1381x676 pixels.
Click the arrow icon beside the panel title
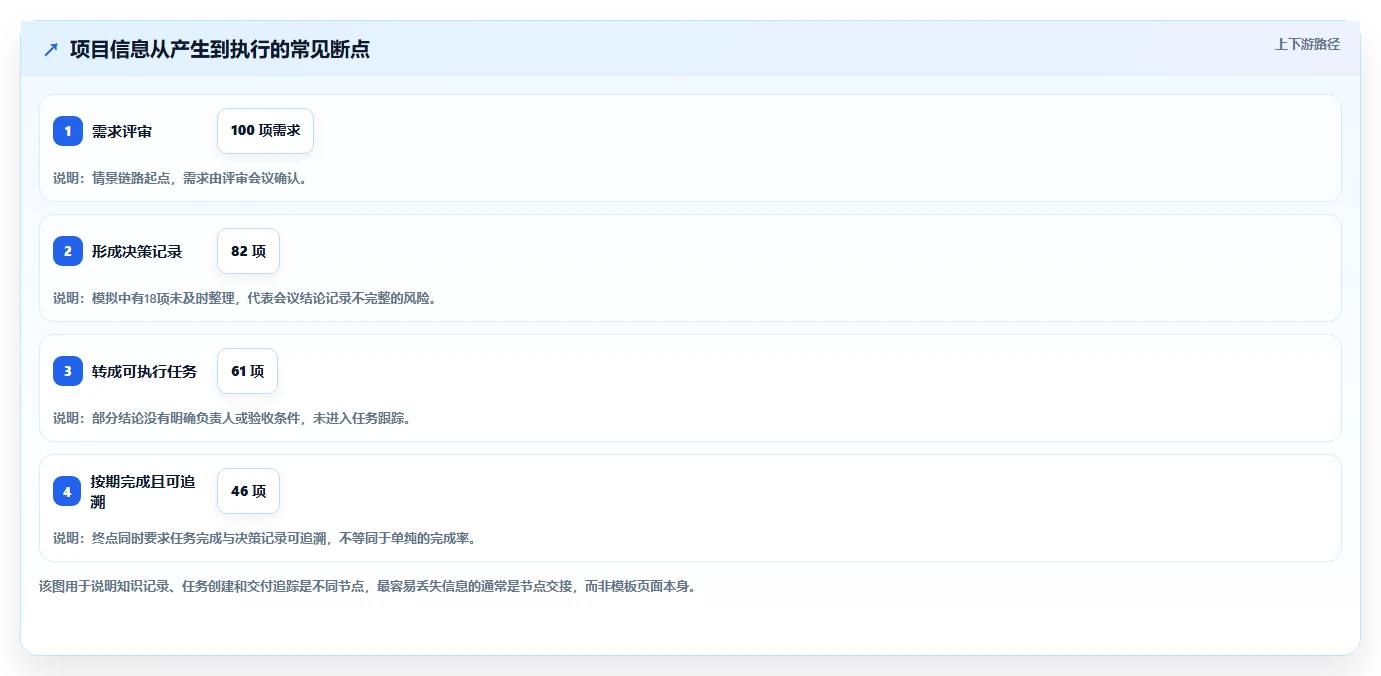51,50
